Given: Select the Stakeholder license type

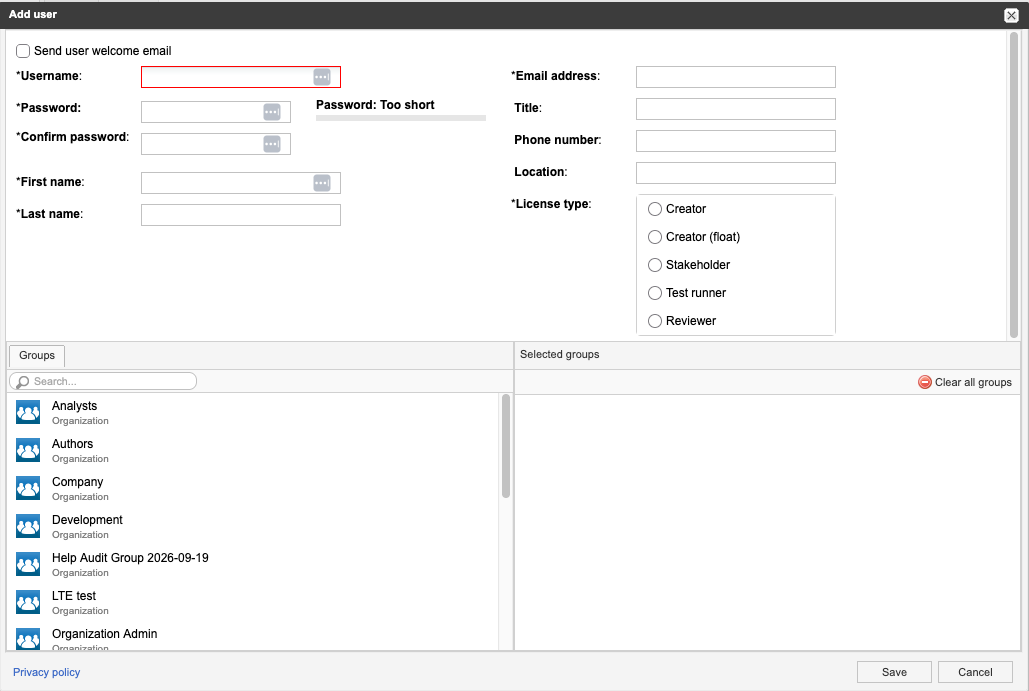Looking at the screenshot, I should click(654, 265).
